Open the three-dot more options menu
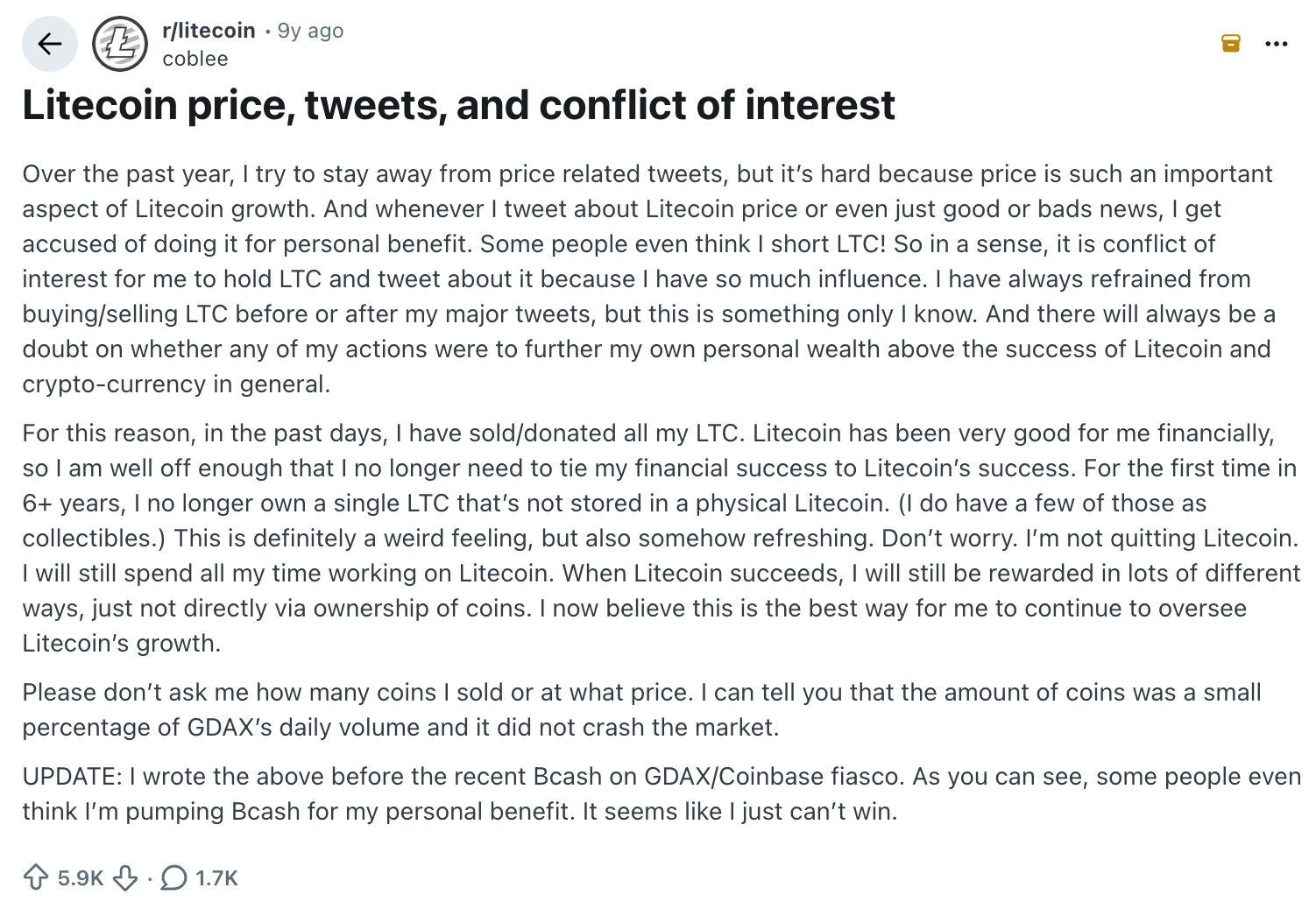Viewport: 1316px width, 923px height. [1277, 44]
